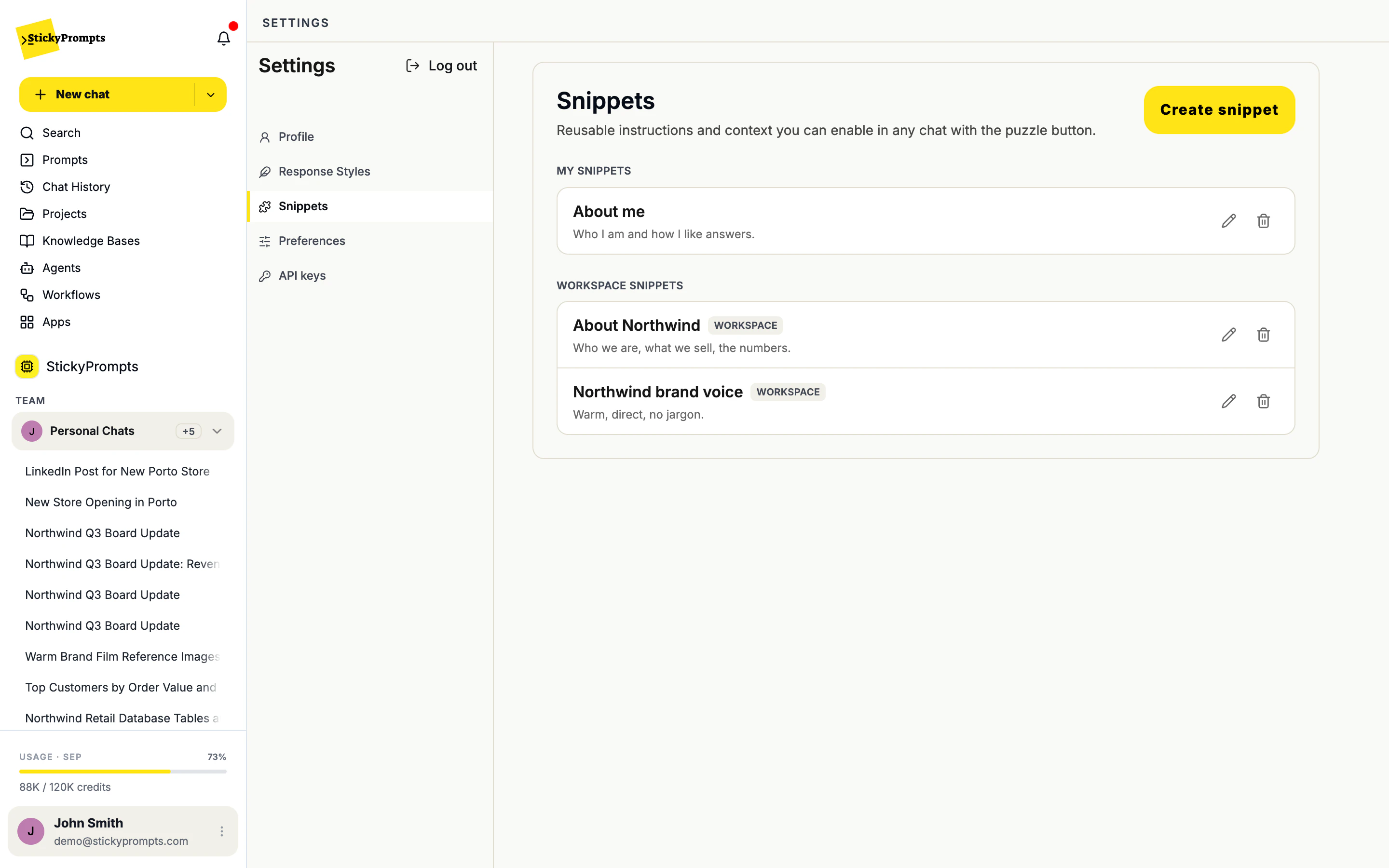This screenshot has width=1389, height=868.
Task: Expand the New chat dropdown arrow
Action: pyautogui.click(x=211, y=95)
